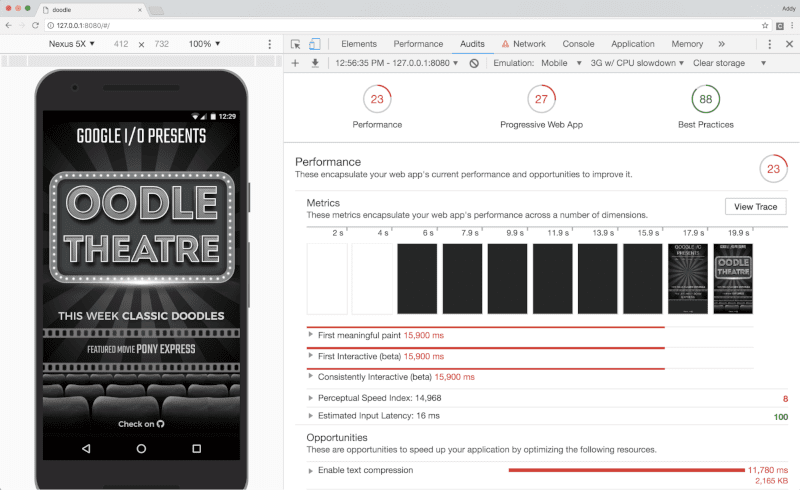Open device emulation three-dot options menu
The image size is (800, 490).
269,44
